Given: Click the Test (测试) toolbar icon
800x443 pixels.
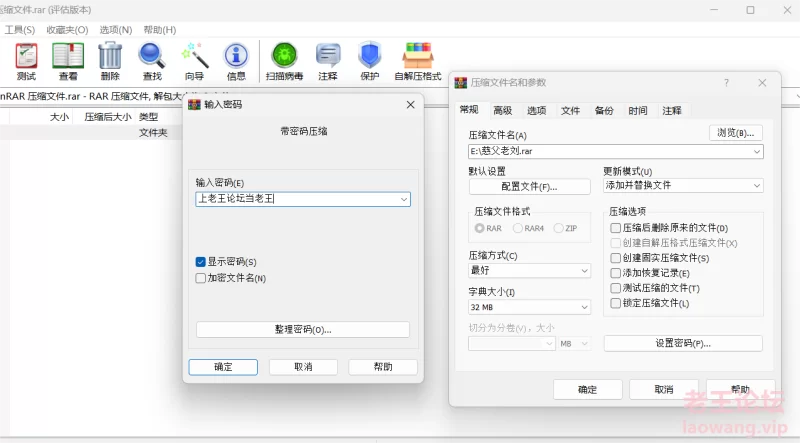Looking at the screenshot, I should (26, 62).
